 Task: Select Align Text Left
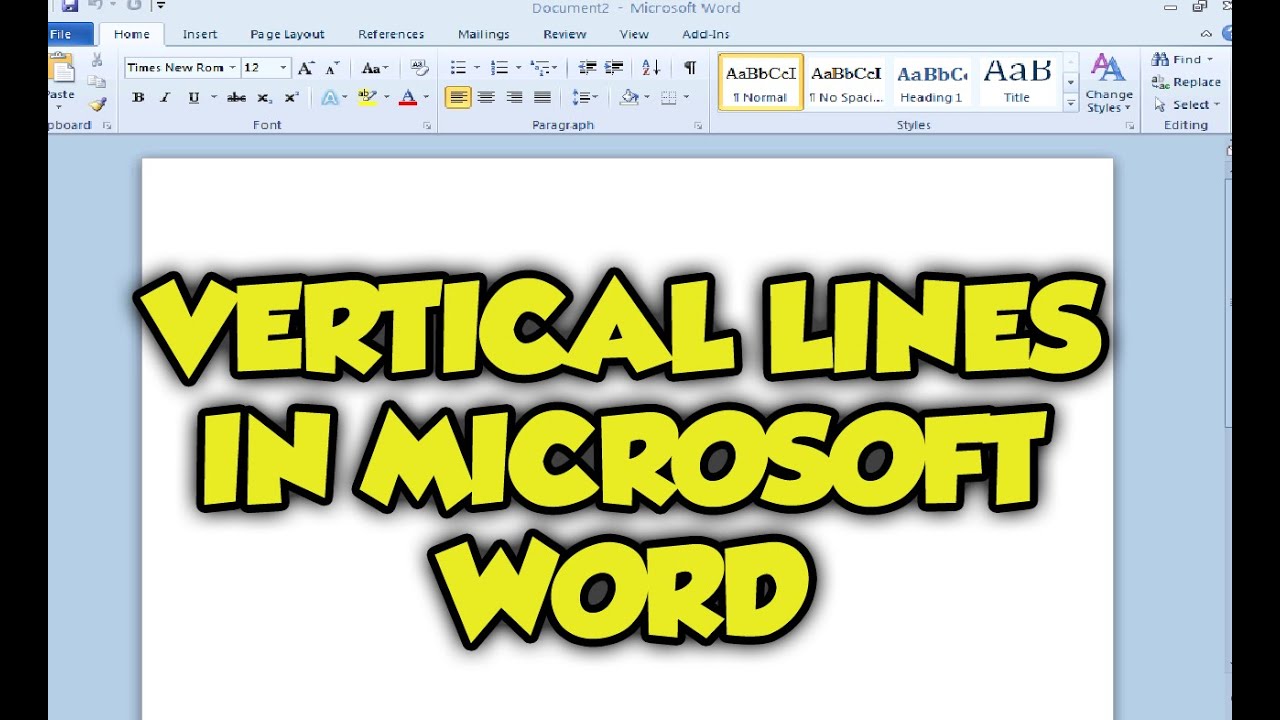coord(458,97)
